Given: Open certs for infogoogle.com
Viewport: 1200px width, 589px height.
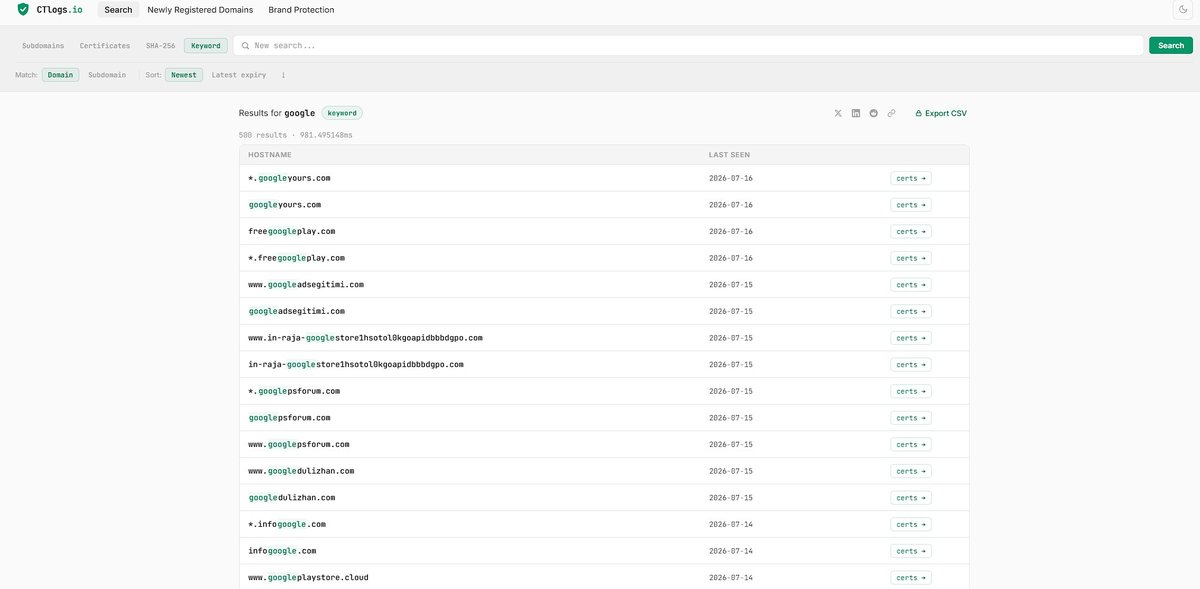Looking at the screenshot, I should (x=911, y=551).
